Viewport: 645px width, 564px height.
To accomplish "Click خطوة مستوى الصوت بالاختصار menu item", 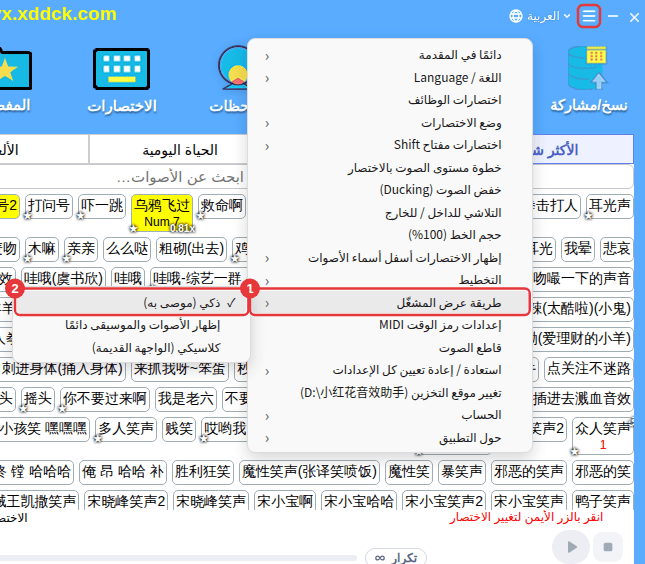I will coord(390,168).
